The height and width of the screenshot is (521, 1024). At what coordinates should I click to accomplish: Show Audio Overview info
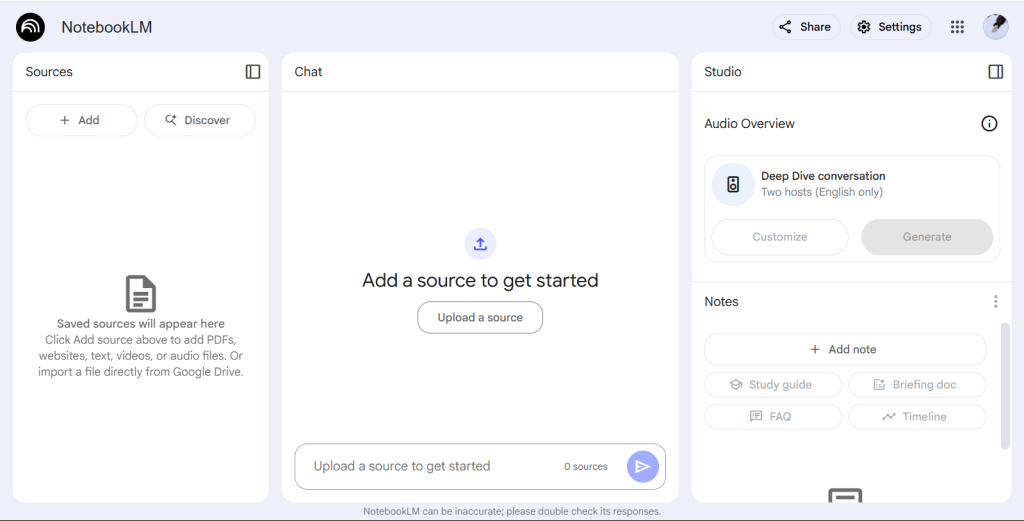coord(989,123)
